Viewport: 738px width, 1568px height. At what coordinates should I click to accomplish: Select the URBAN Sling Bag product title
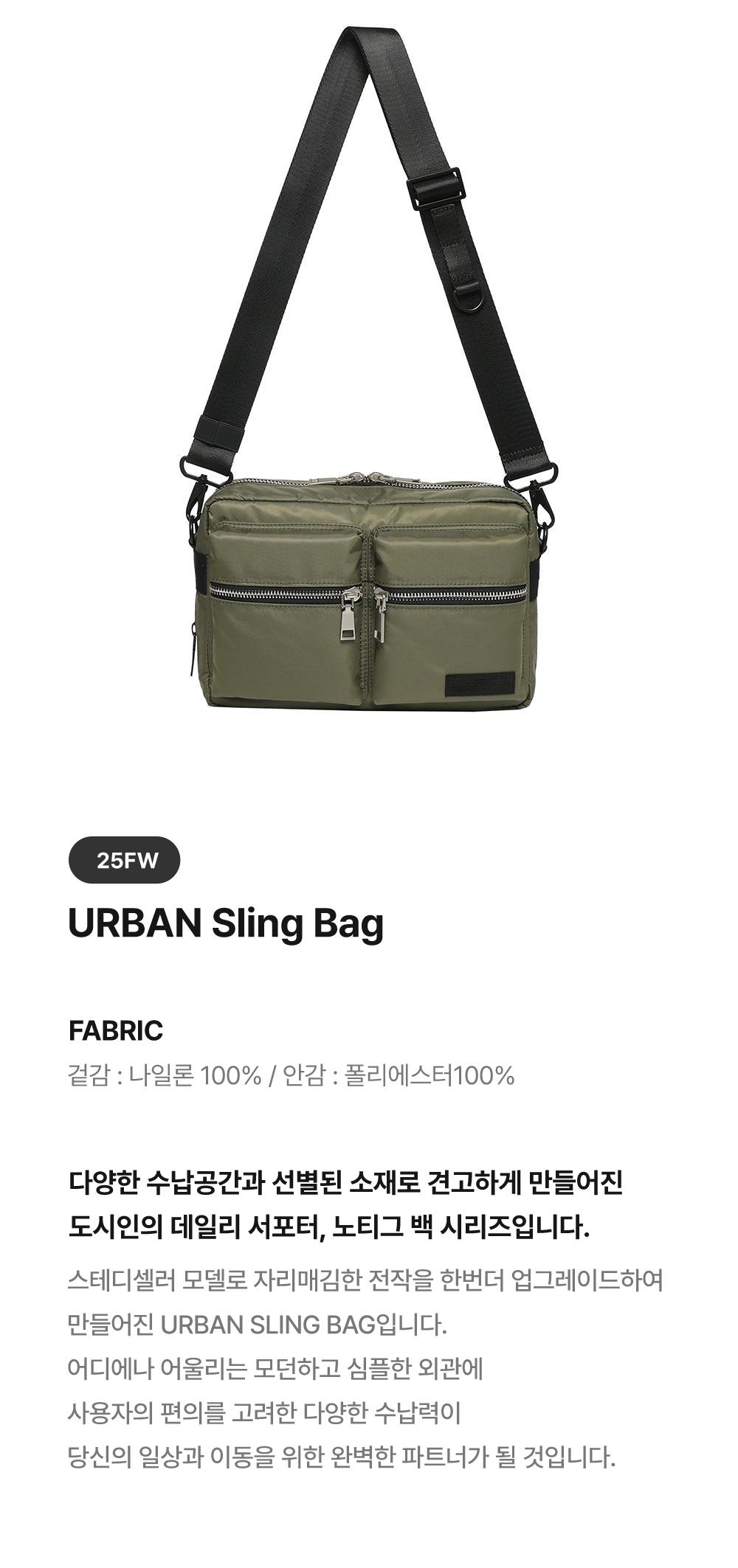pos(226,923)
